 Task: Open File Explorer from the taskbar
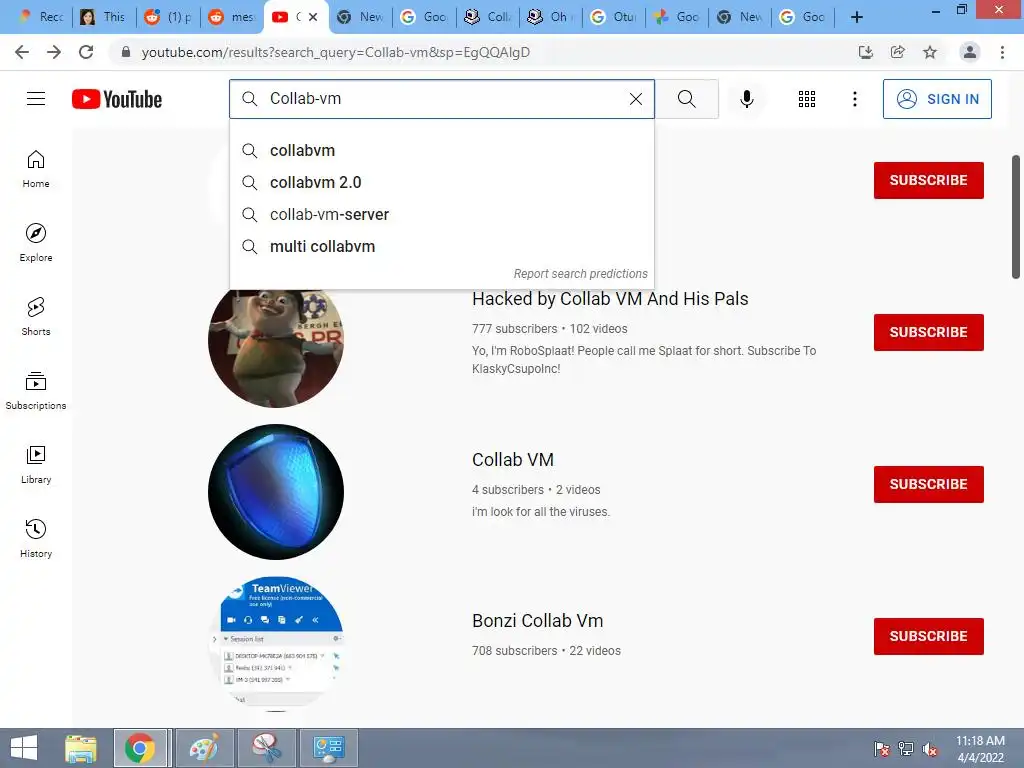click(81, 748)
